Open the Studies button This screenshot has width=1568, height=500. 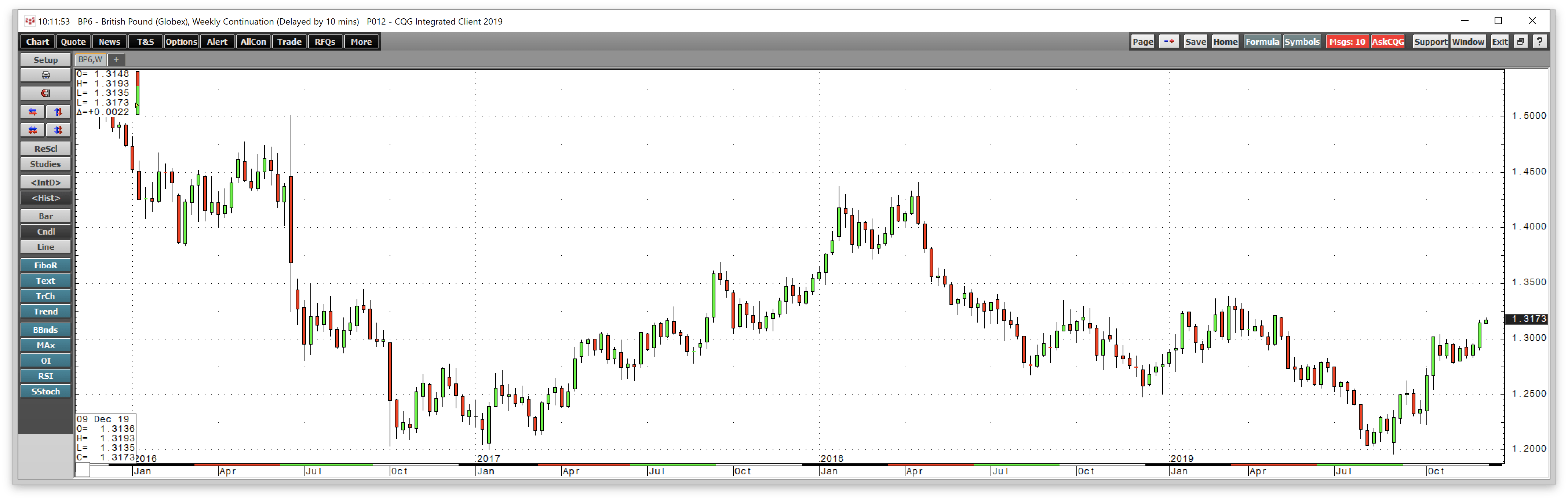(x=45, y=164)
